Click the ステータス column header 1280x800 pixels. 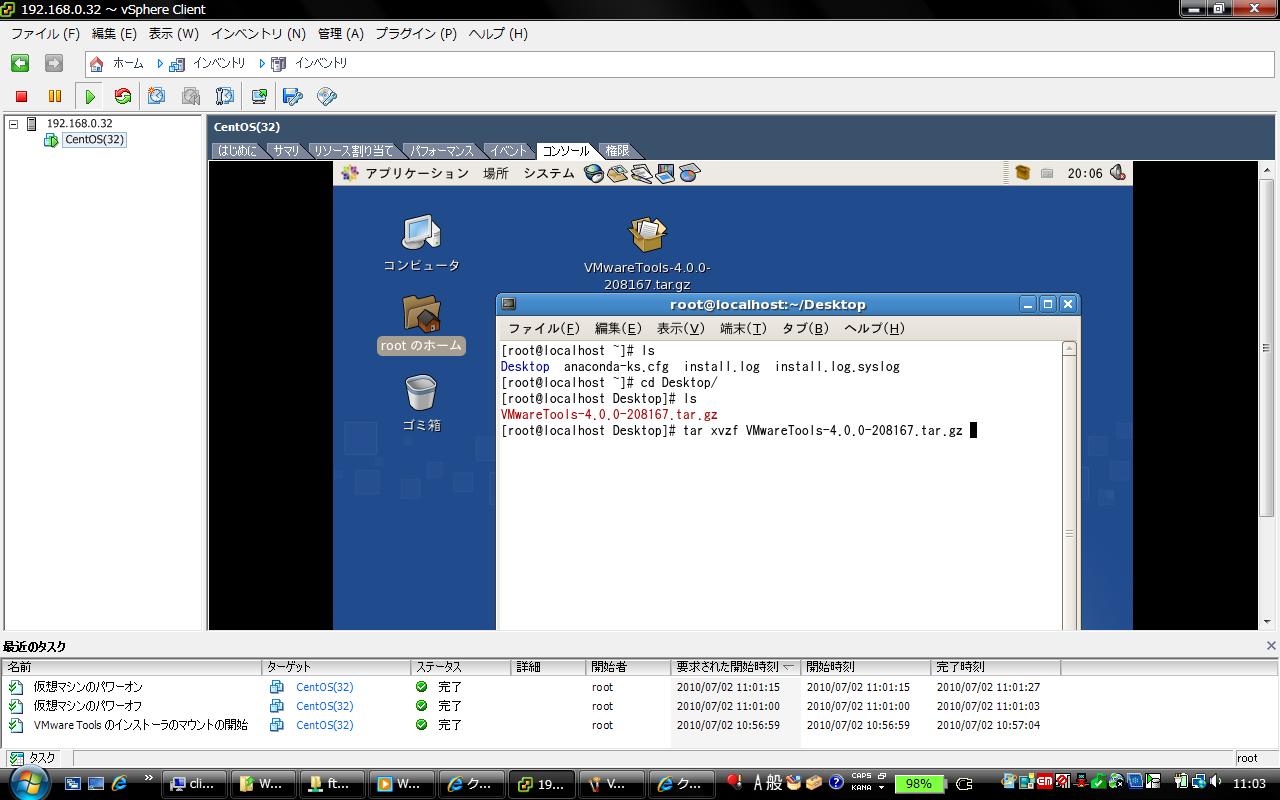pyautogui.click(x=463, y=667)
